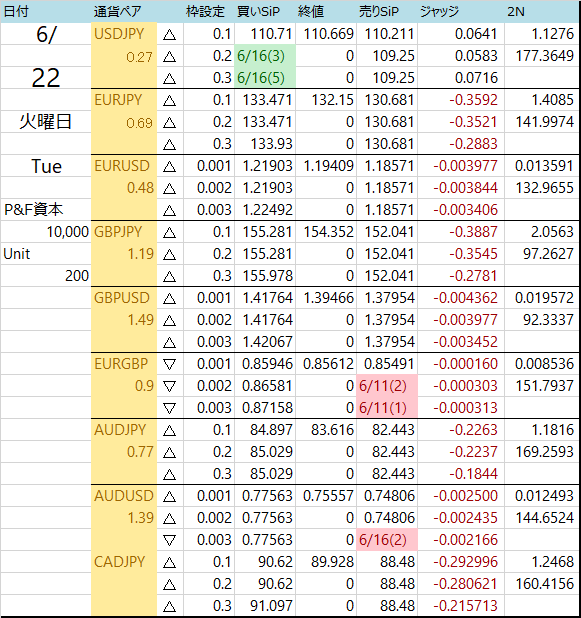
Task: Select the GBPJPY currency pair cell
Action: pyautogui.click(x=124, y=232)
